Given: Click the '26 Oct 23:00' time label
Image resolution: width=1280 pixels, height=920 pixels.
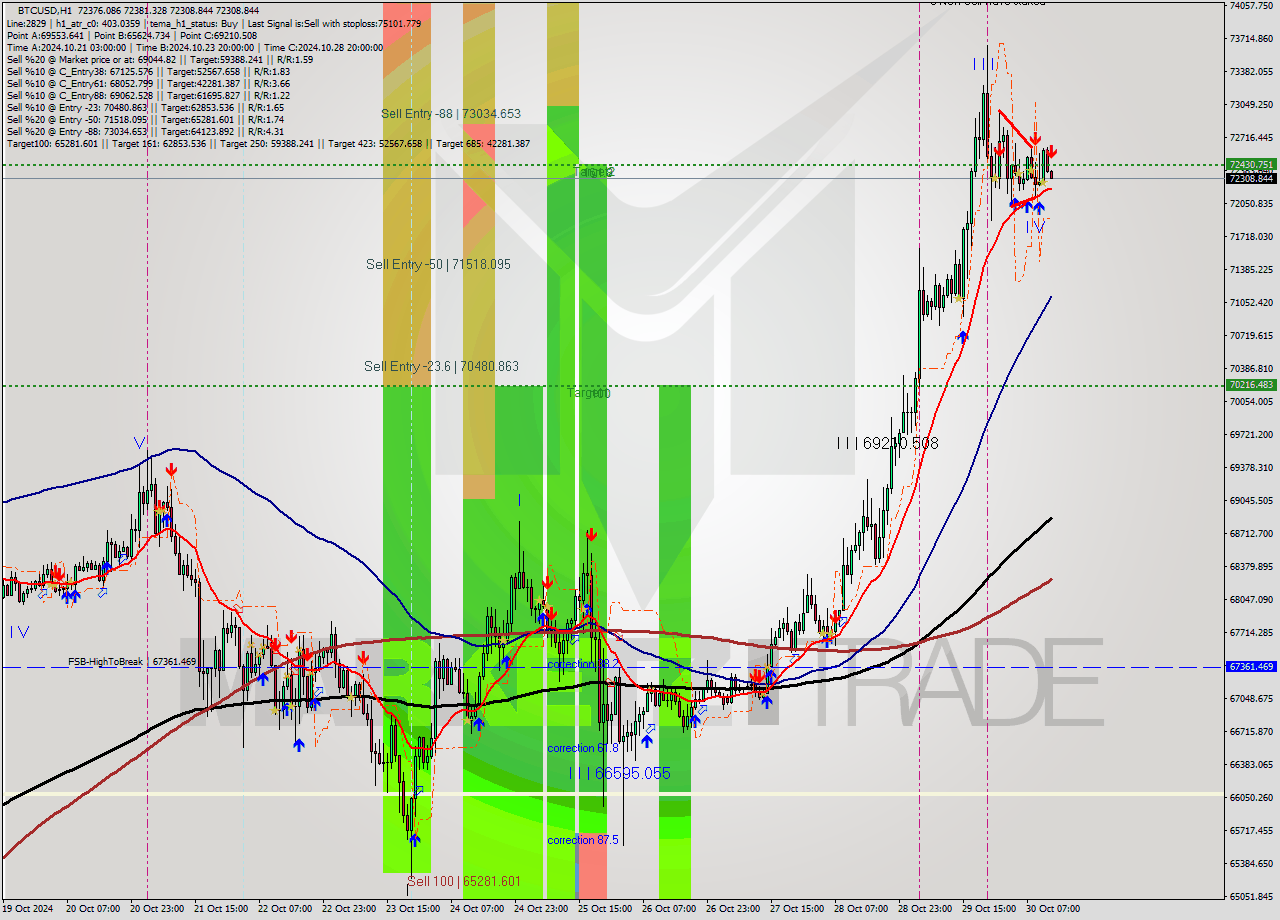Looking at the screenshot, I should tap(732, 909).
